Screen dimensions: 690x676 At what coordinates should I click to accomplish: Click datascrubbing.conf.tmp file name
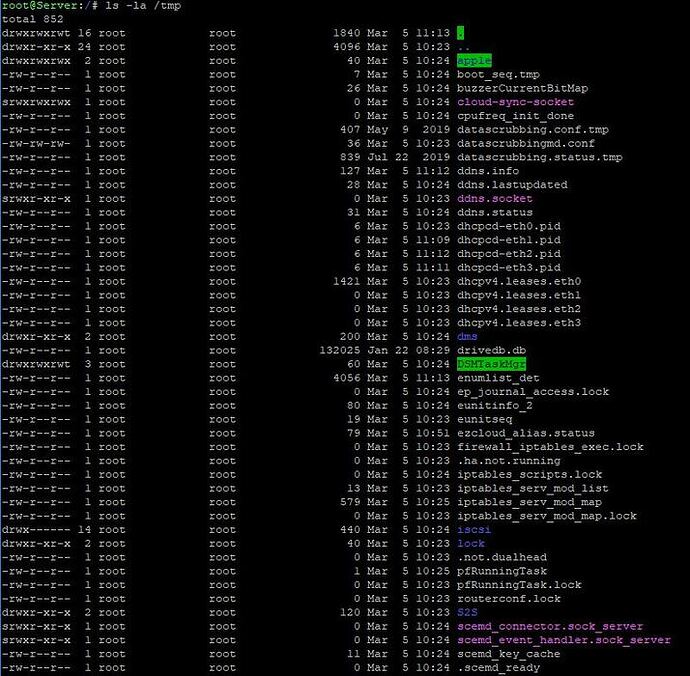[x=532, y=130]
